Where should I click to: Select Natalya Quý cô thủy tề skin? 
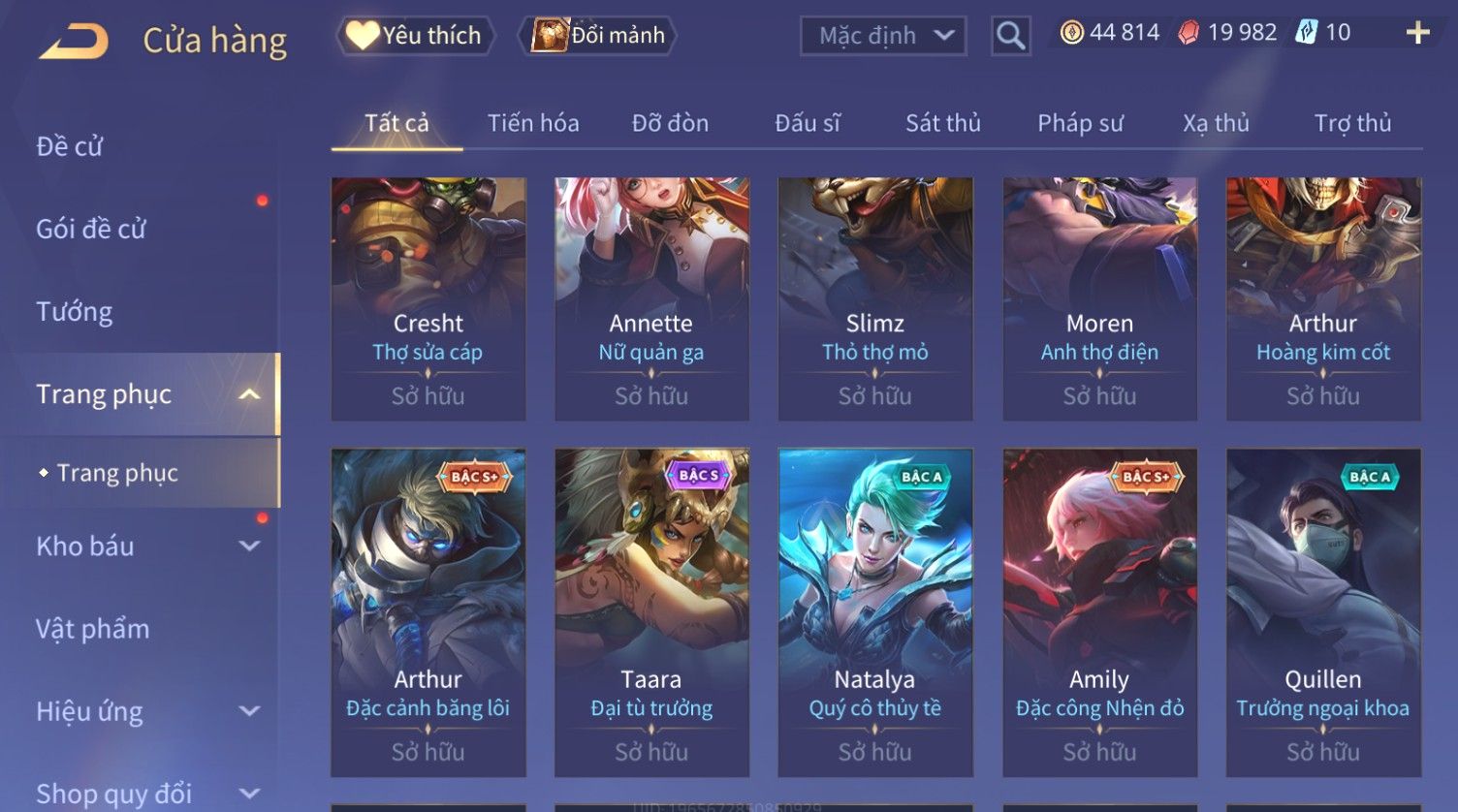tap(874, 612)
